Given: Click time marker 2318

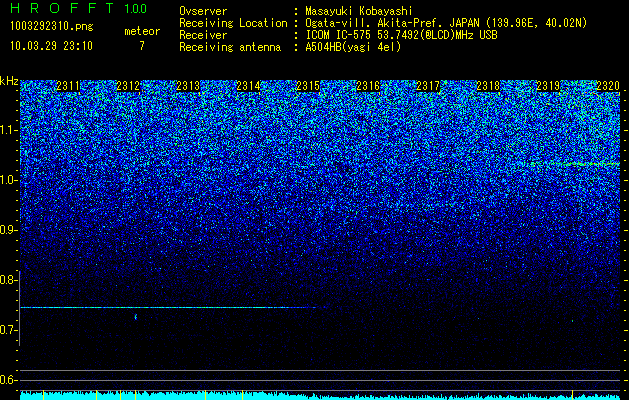Looking at the screenshot, I should click(x=488, y=86).
